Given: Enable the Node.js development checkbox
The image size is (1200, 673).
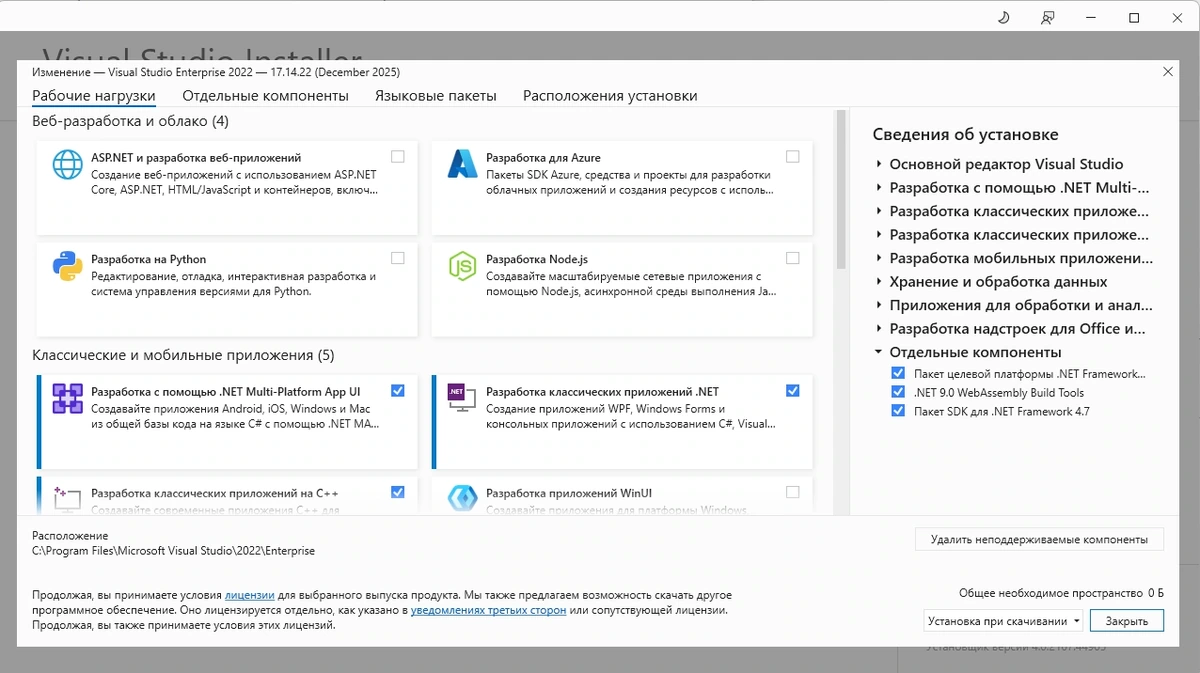Looking at the screenshot, I should tap(793, 258).
